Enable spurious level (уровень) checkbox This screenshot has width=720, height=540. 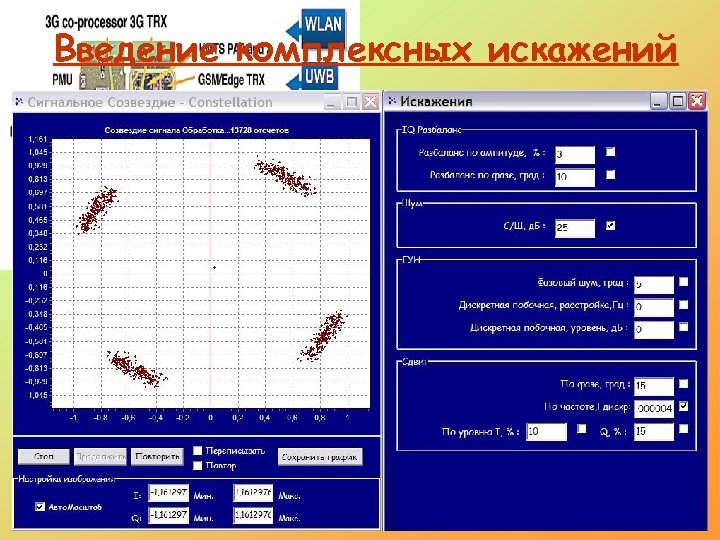[x=683, y=326]
